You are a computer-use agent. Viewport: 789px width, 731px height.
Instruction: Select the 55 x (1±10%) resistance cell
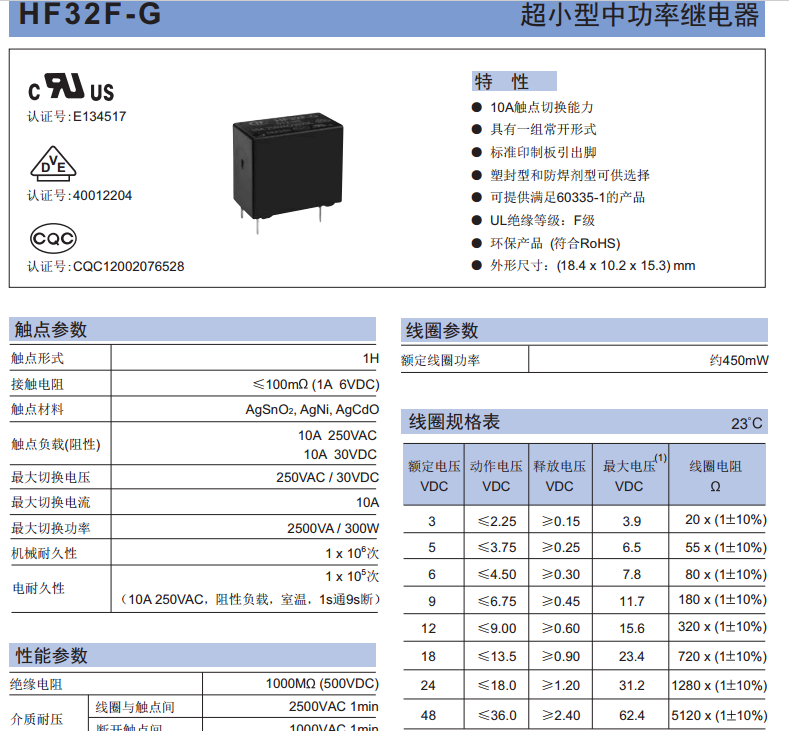point(726,547)
